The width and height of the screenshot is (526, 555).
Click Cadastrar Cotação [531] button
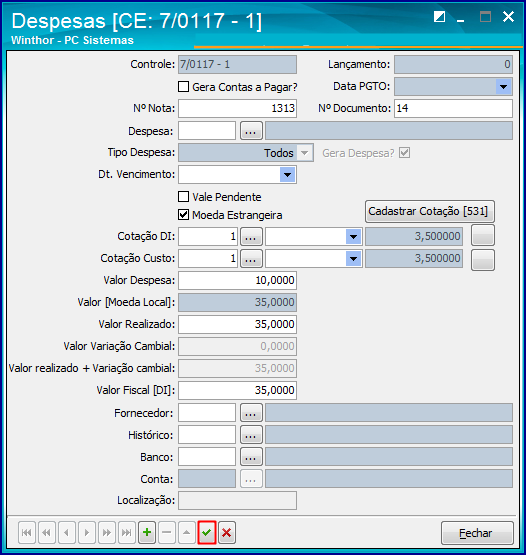click(x=430, y=211)
